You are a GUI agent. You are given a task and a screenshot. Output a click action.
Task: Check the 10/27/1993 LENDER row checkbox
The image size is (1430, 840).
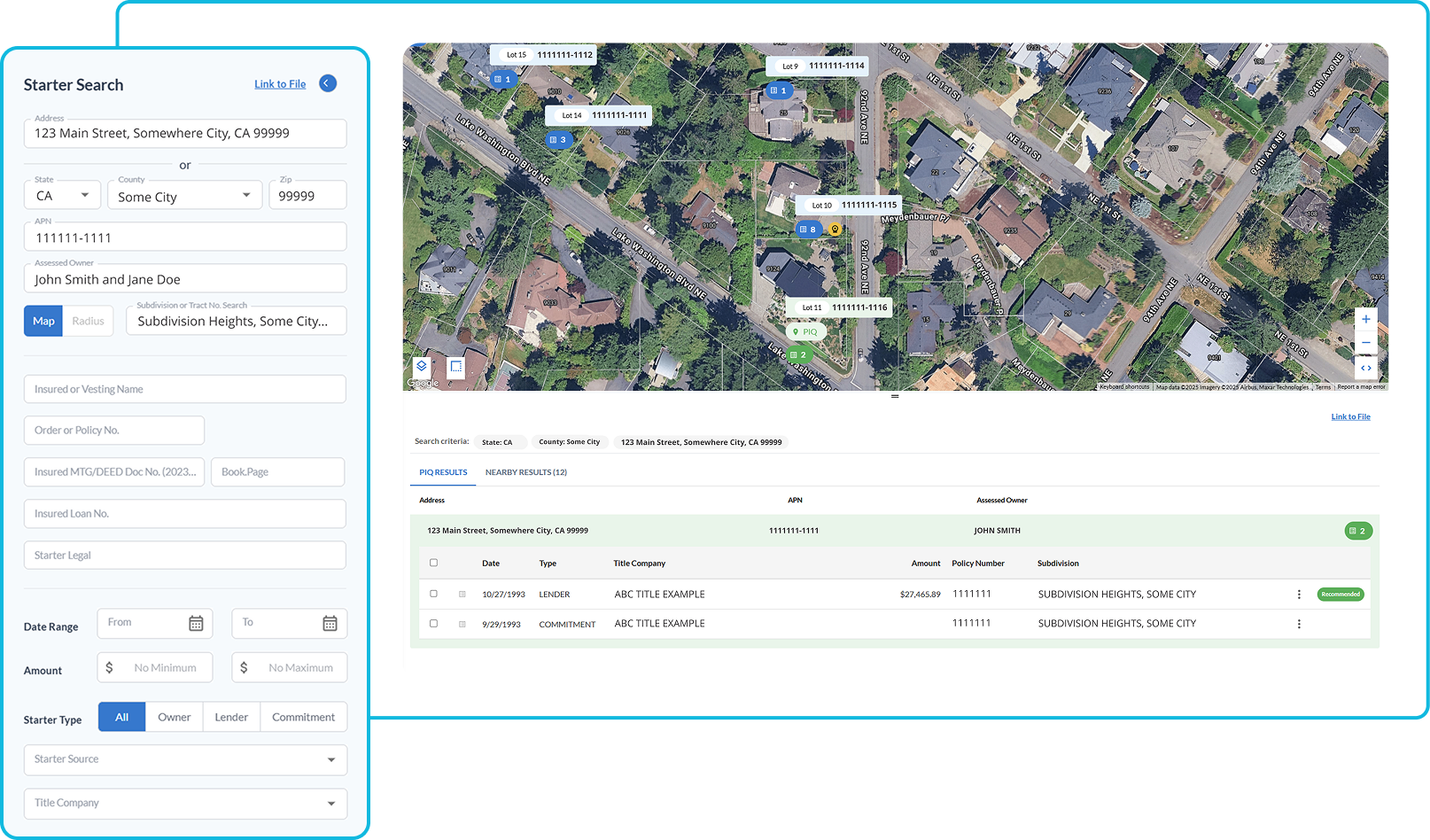point(433,594)
